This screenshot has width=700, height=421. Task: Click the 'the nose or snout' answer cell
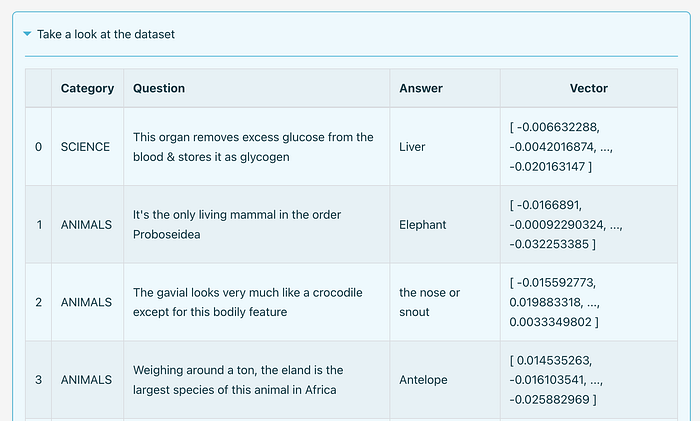[429, 302]
